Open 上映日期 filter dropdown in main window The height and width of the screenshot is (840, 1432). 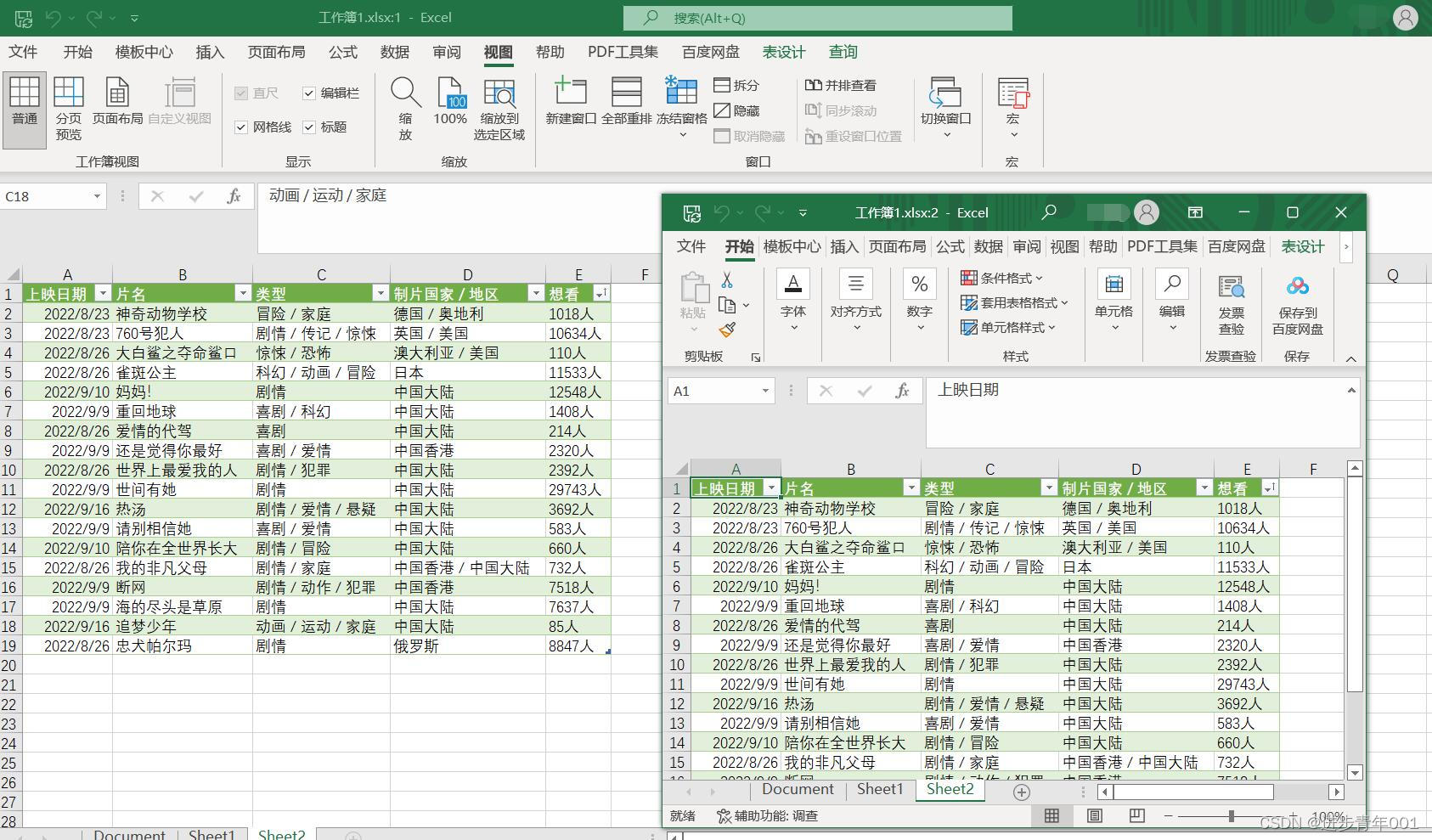pyautogui.click(x=103, y=293)
